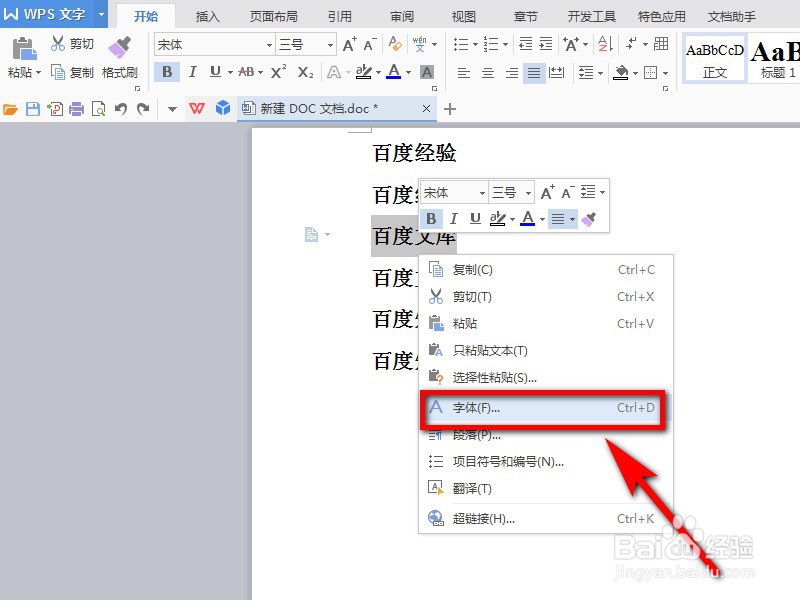Align text left in ribbon
The height and width of the screenshot is (600, 800).
click(463, 73)
